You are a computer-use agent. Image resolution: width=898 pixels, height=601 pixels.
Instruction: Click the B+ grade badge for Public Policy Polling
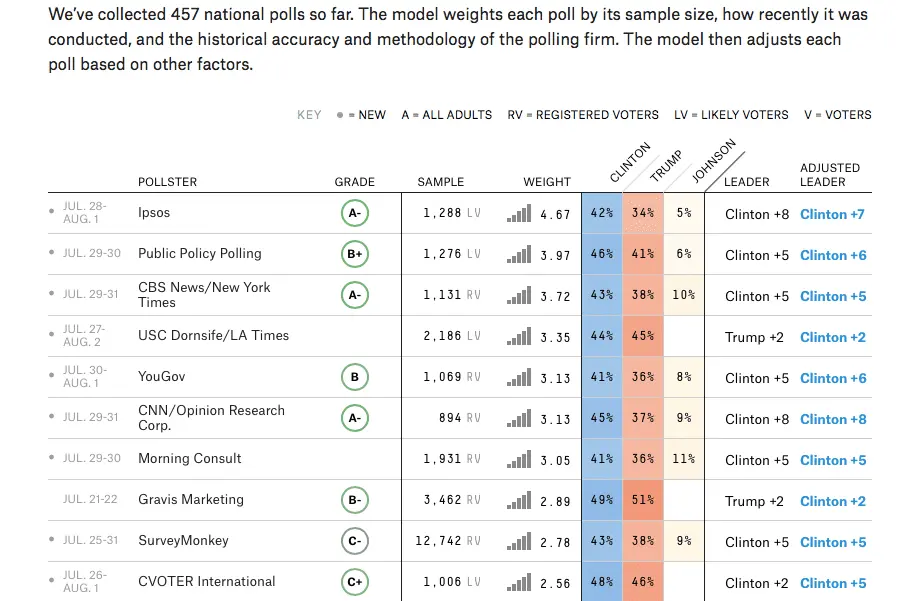pos(354,255)
